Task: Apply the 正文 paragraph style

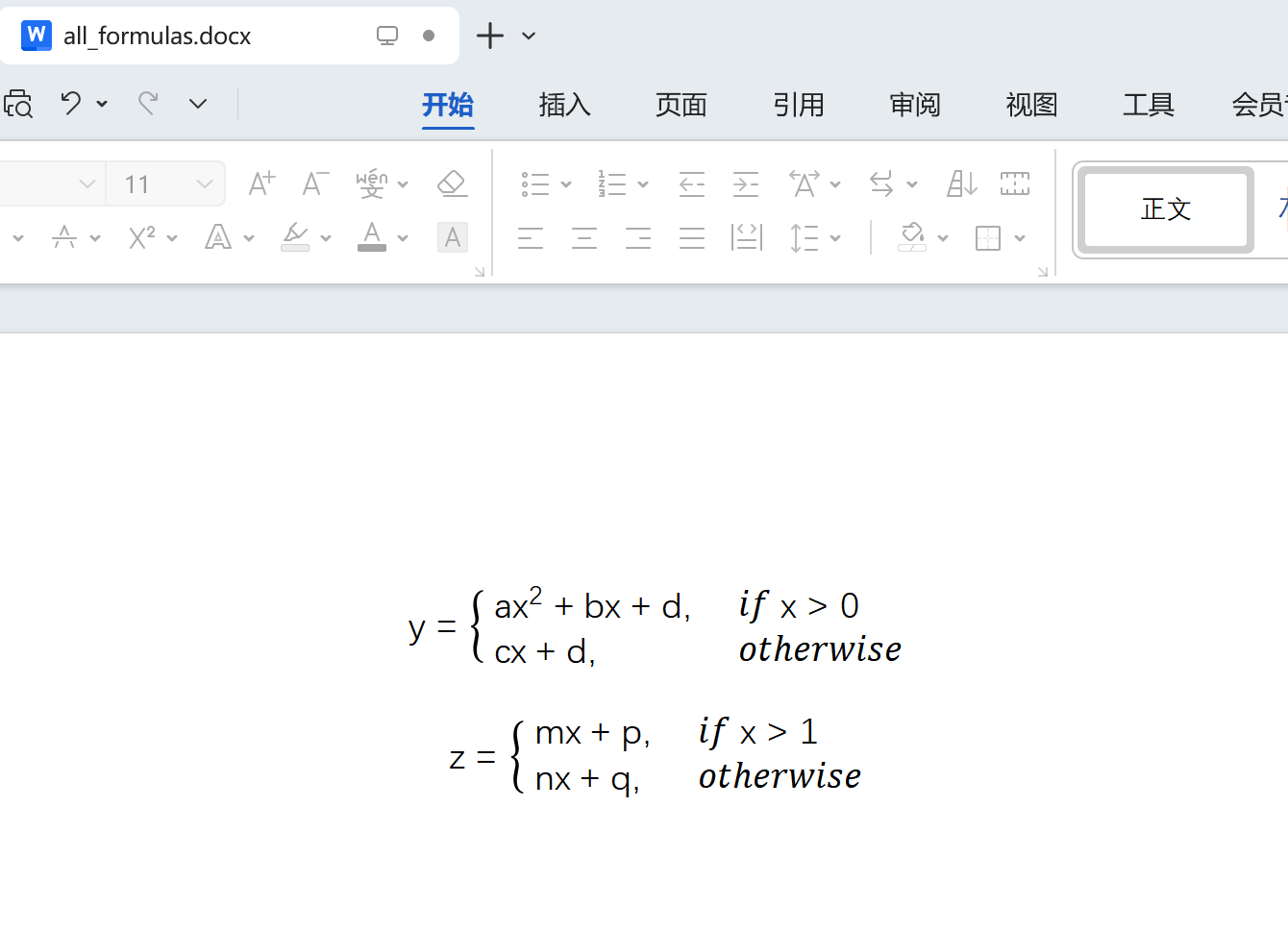Action: (x=1165, y=209)
